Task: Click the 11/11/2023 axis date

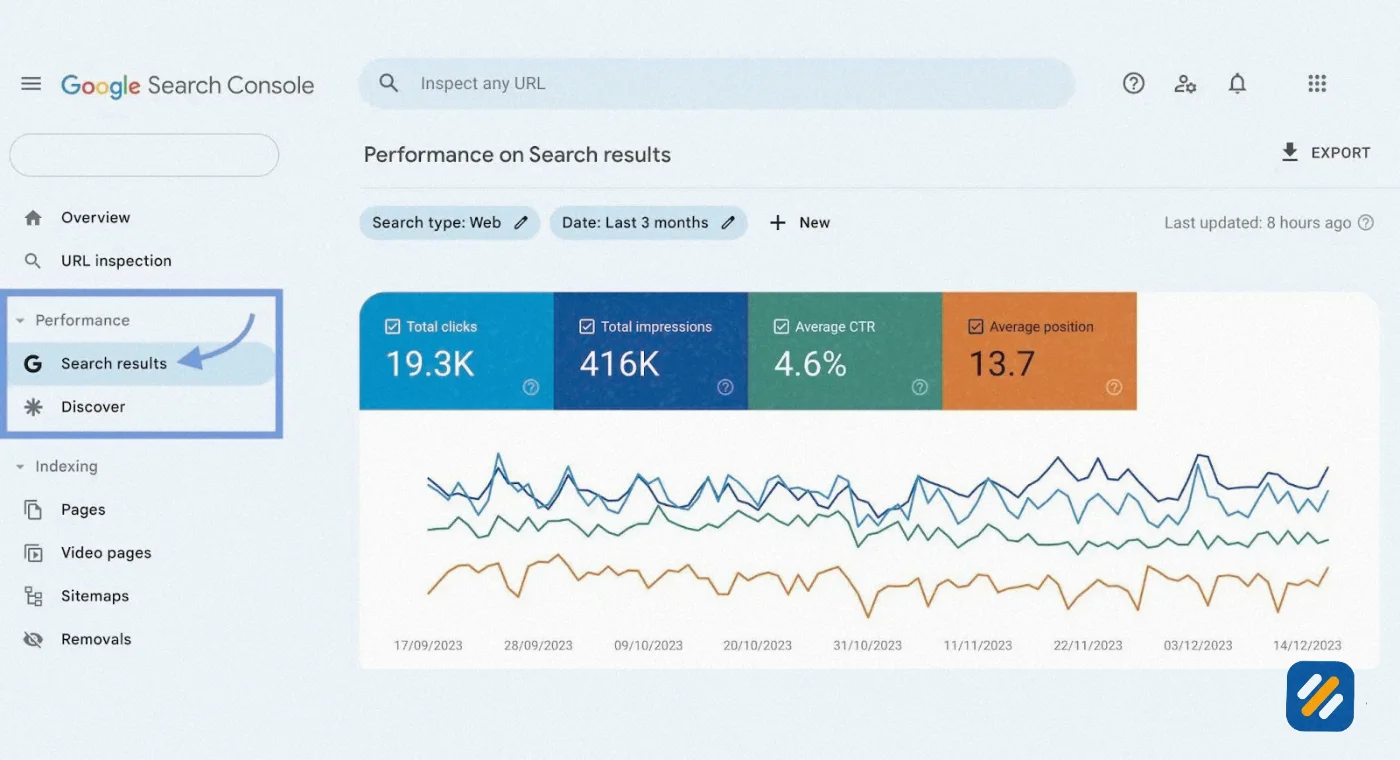Action: click(x=978, y=645)
